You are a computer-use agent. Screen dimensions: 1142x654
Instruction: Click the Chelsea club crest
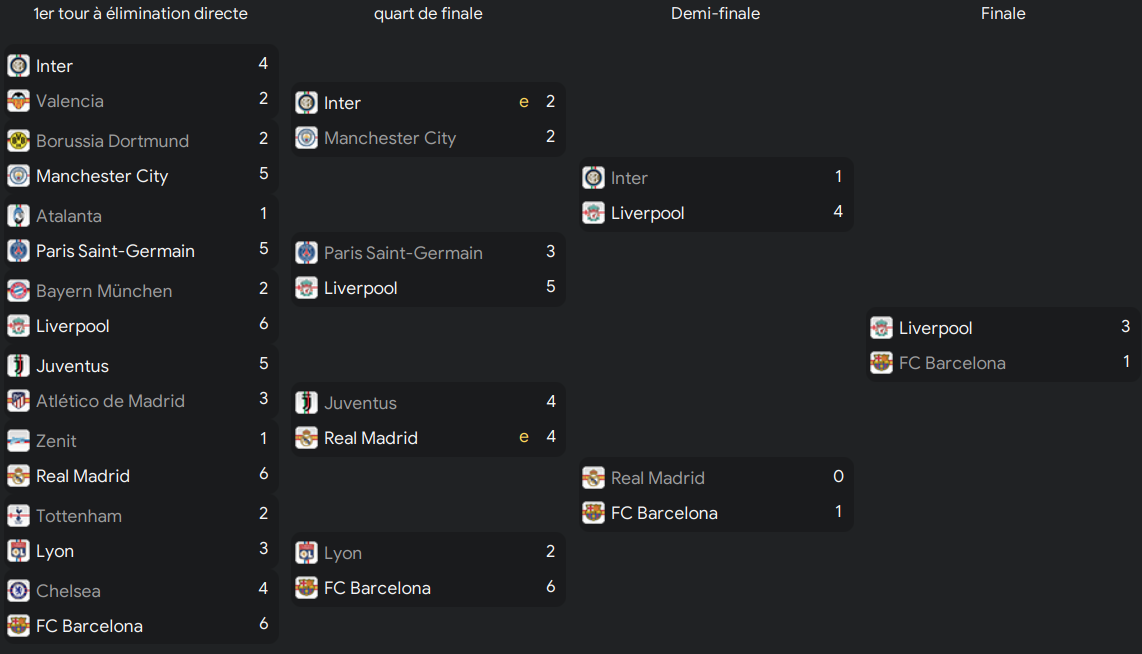(x=18, y=591)
